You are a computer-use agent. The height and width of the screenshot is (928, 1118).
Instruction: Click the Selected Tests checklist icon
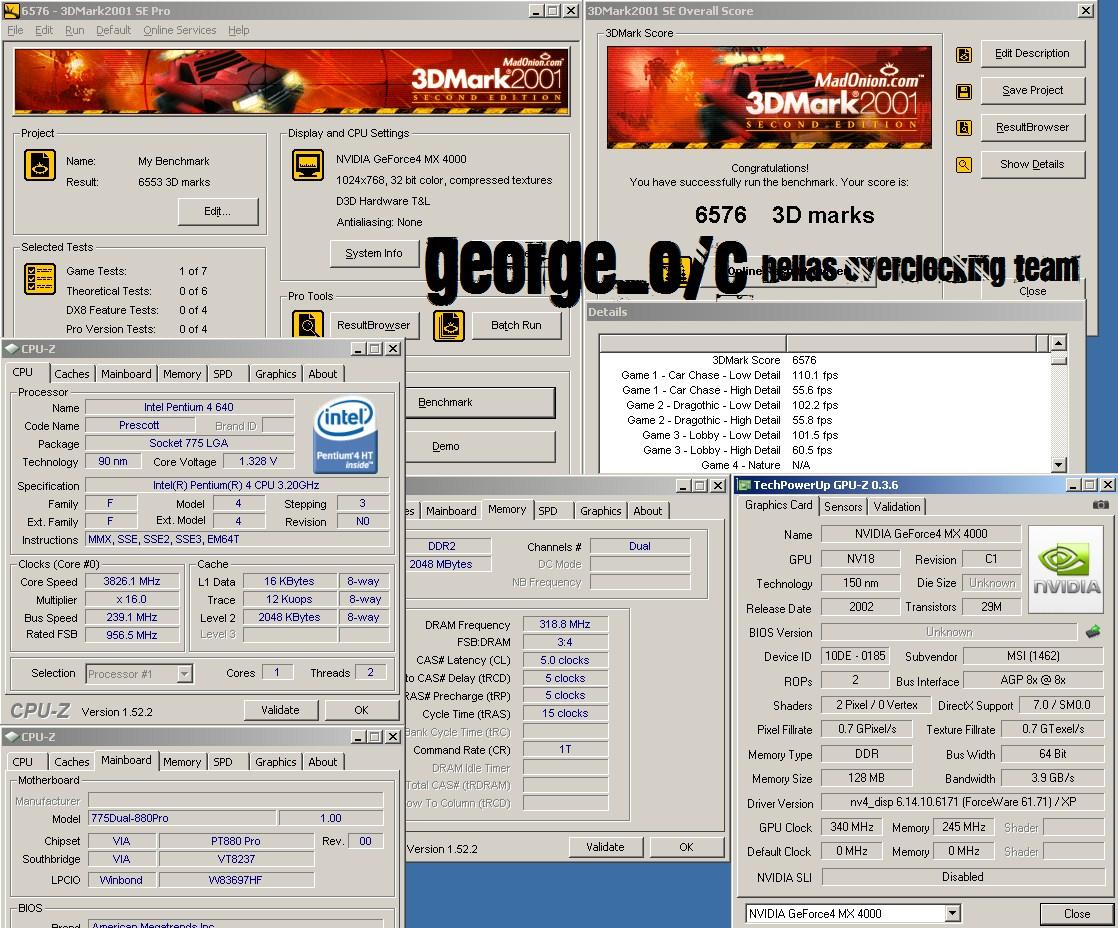pos(40,279)
